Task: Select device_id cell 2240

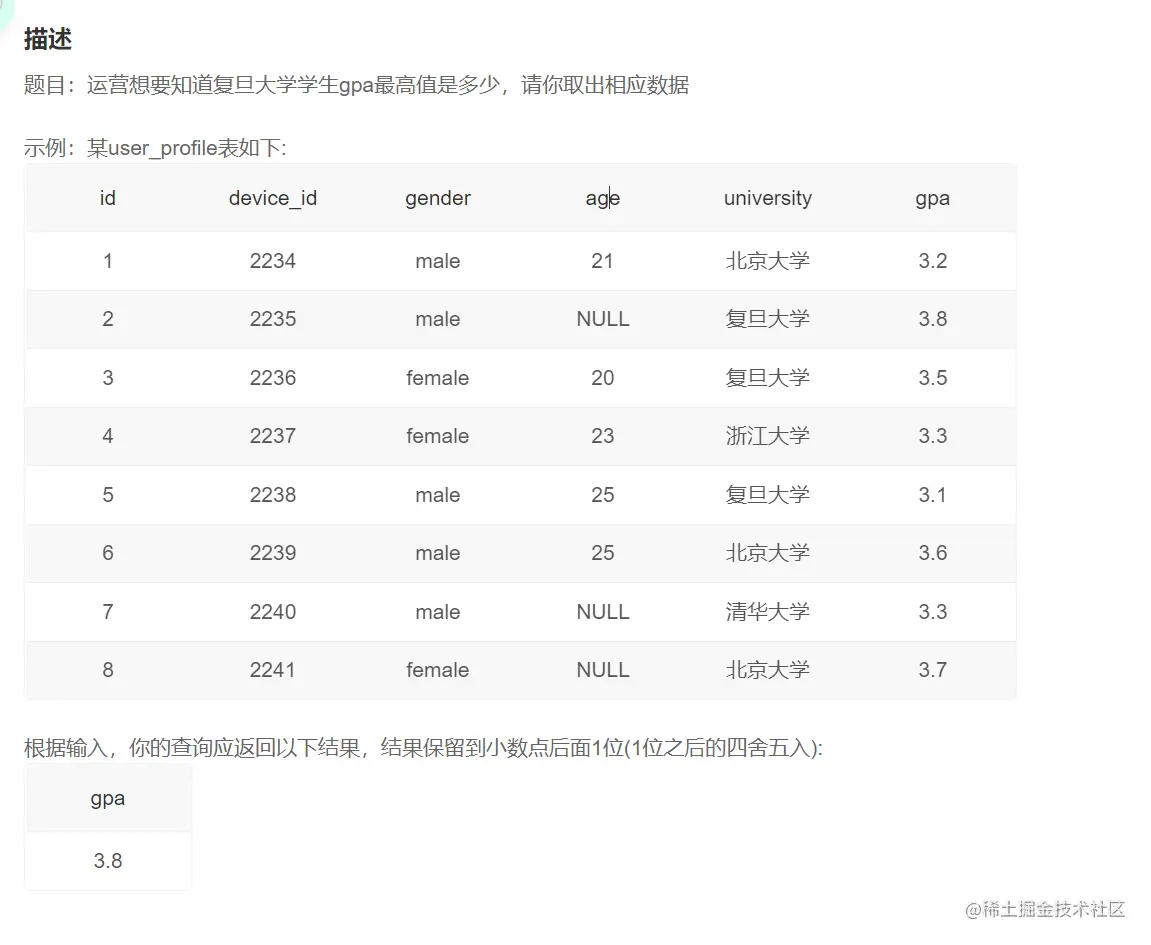Action: (273, 612)
